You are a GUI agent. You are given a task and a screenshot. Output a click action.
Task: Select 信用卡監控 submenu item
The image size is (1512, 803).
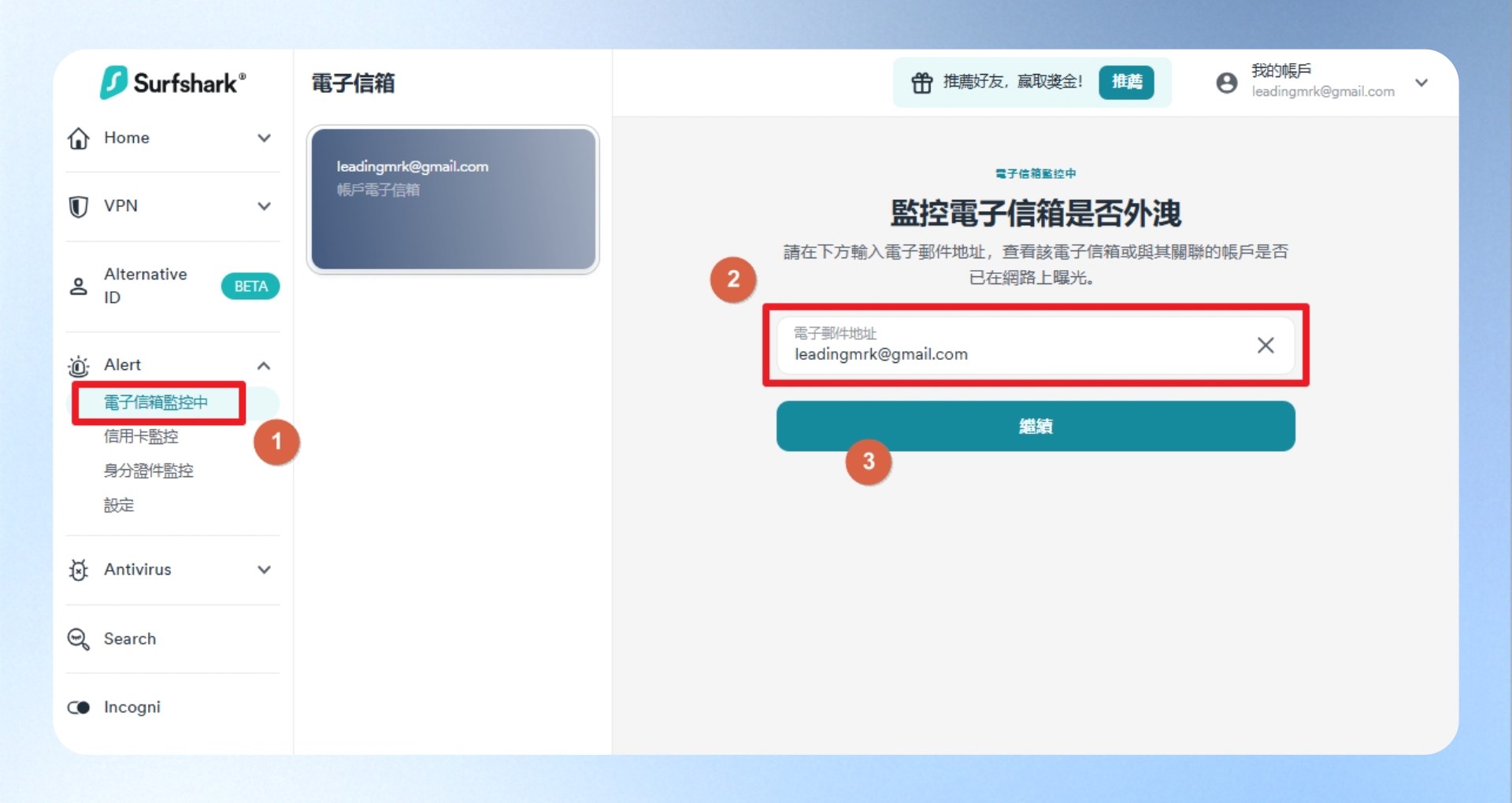(141, 437)
